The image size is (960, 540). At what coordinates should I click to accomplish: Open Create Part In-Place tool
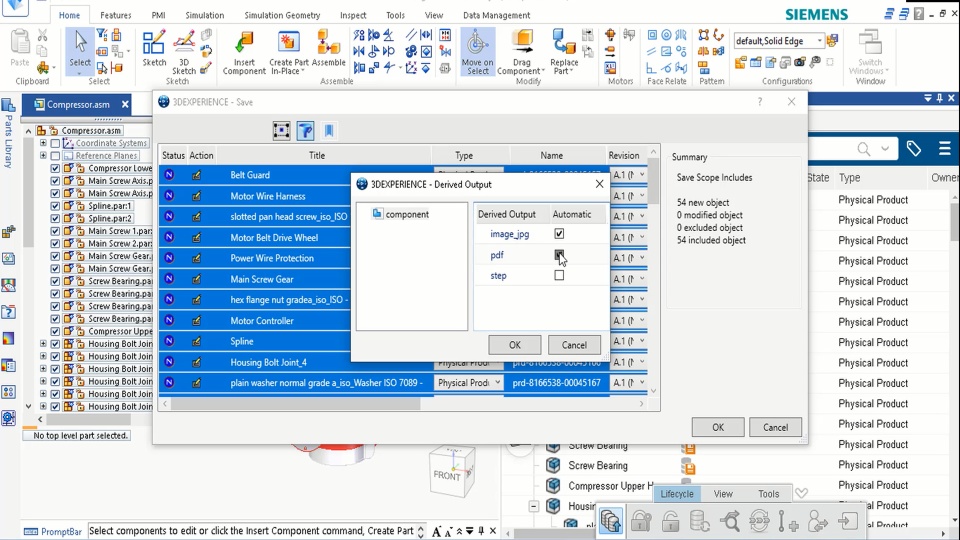coord(289,53)
